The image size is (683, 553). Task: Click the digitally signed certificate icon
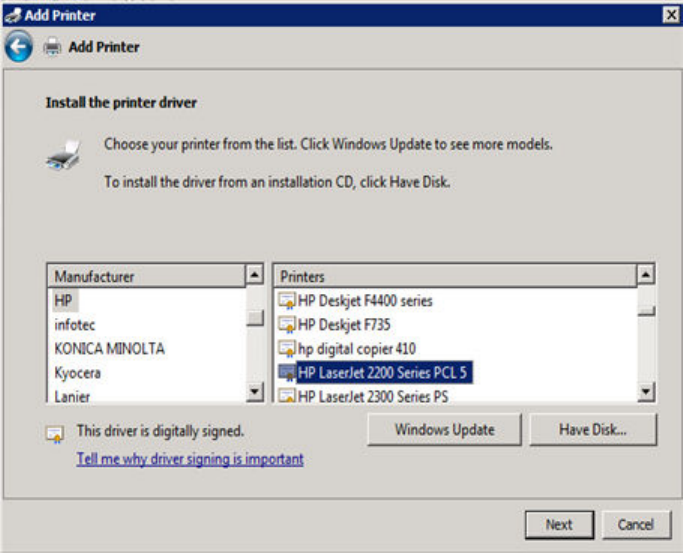pyautogui.click(x=55, y=434)
